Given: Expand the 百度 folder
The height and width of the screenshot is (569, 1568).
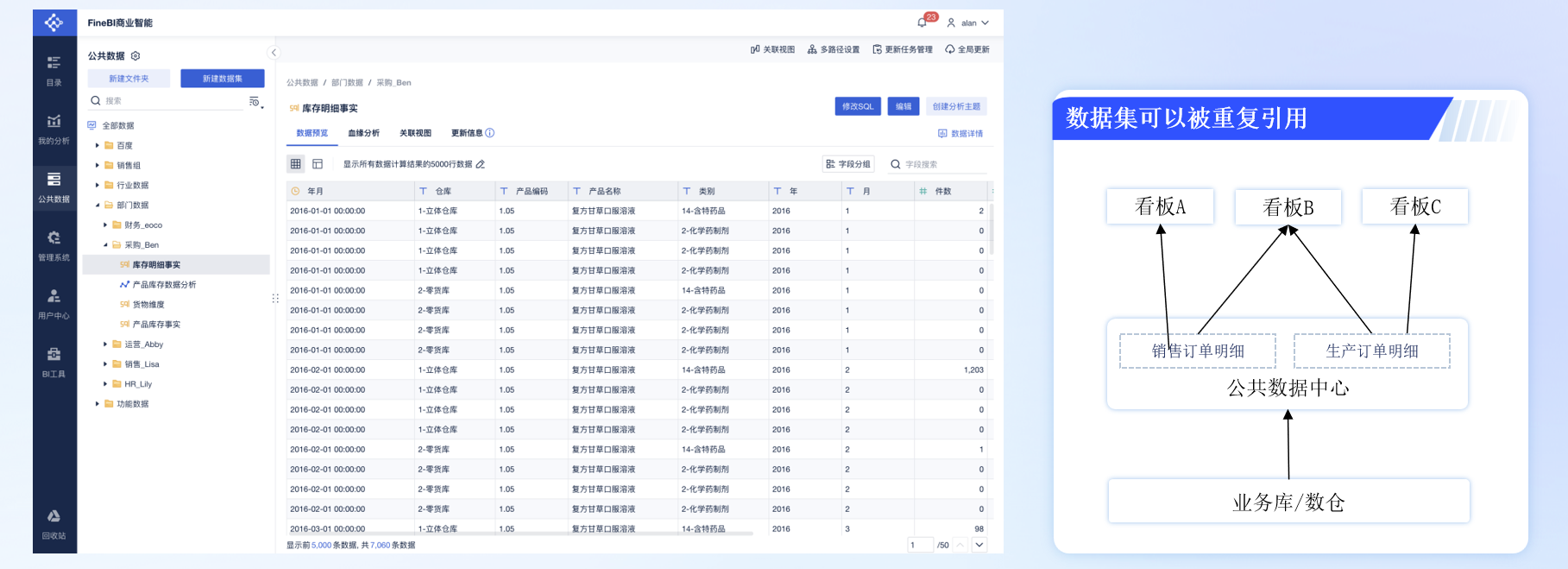Looking at the screenshot, I should [x=97, y=146].
